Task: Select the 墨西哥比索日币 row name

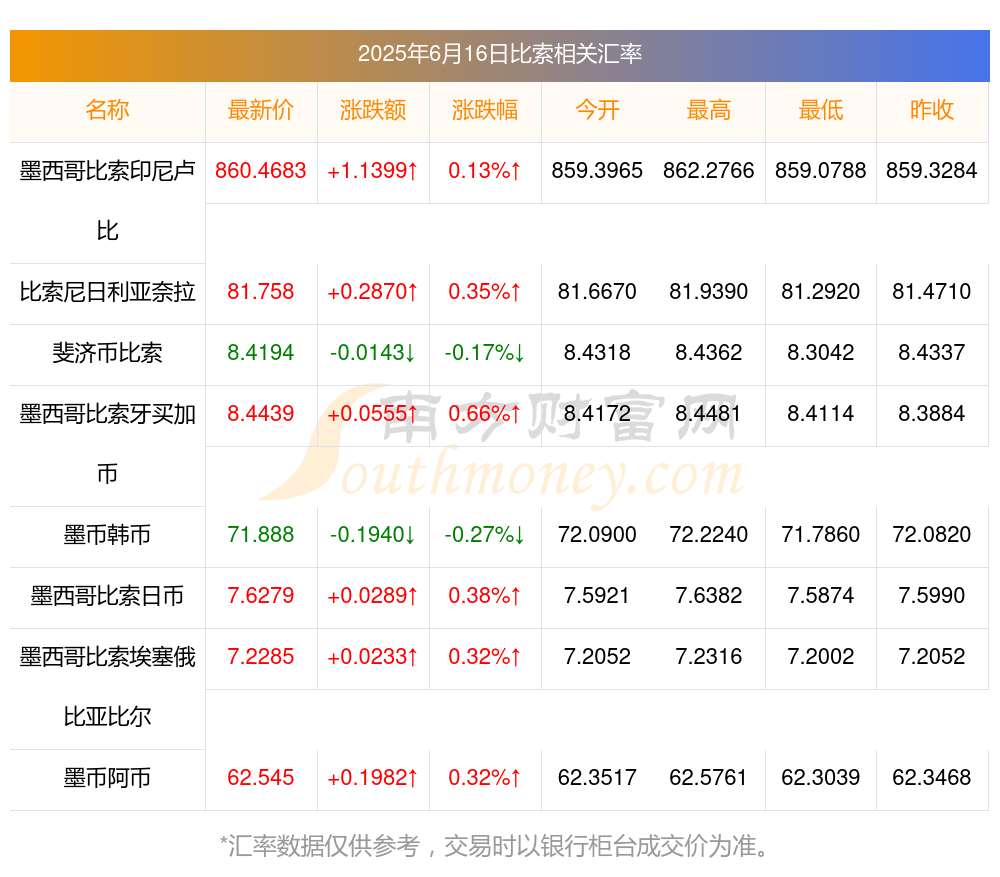Action: [107, 596]
